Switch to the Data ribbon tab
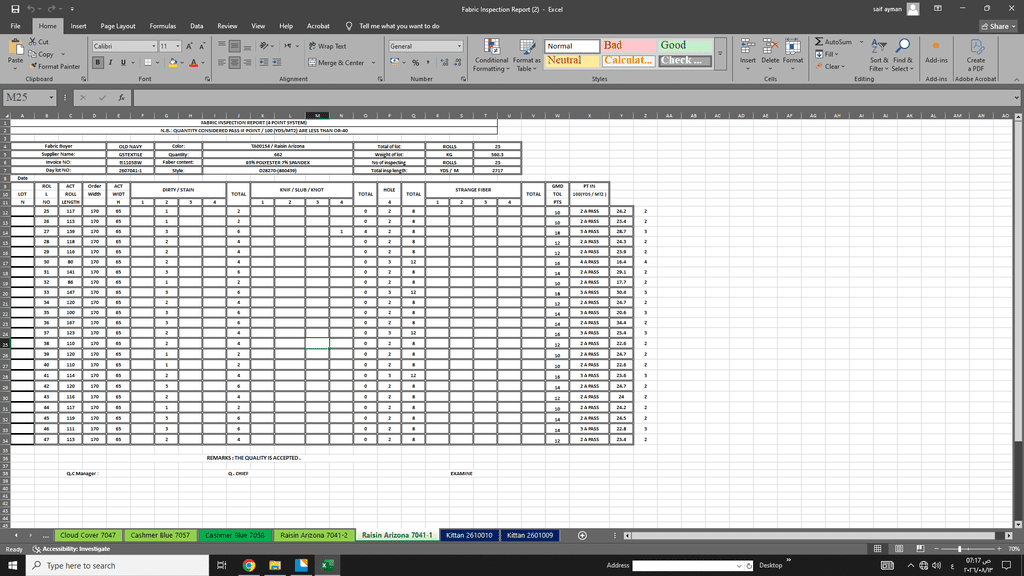1024x576 pixels. (197, 26)
